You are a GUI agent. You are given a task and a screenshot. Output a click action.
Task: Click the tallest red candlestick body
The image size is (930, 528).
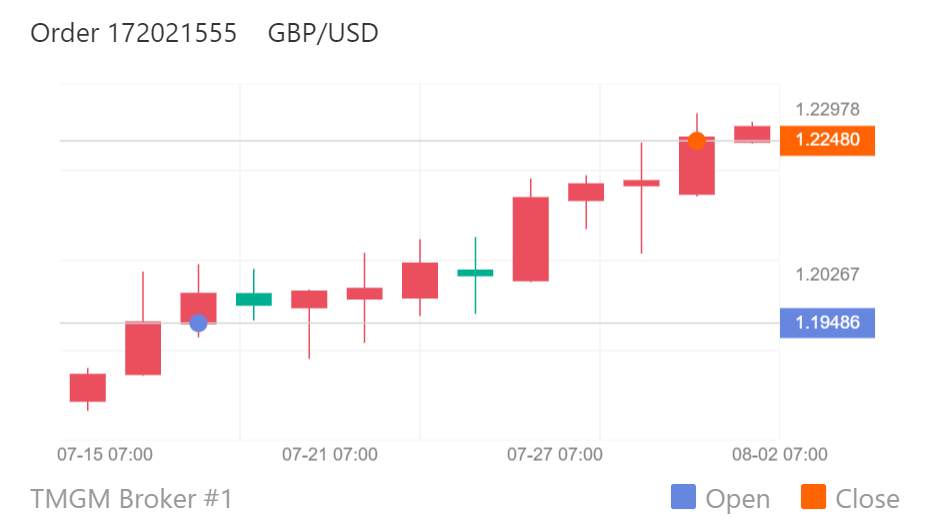tap(531, 239)
